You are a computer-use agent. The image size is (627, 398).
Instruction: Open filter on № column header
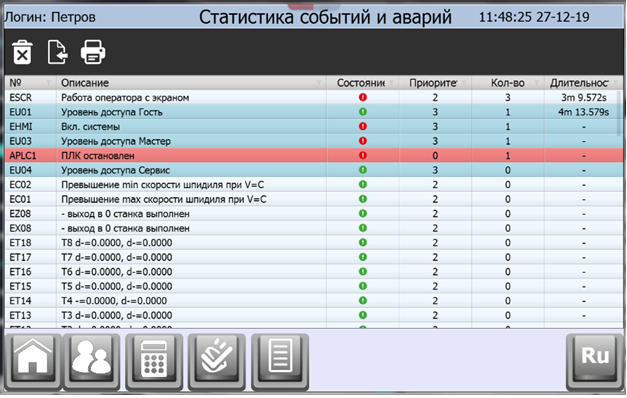(48, 83)
